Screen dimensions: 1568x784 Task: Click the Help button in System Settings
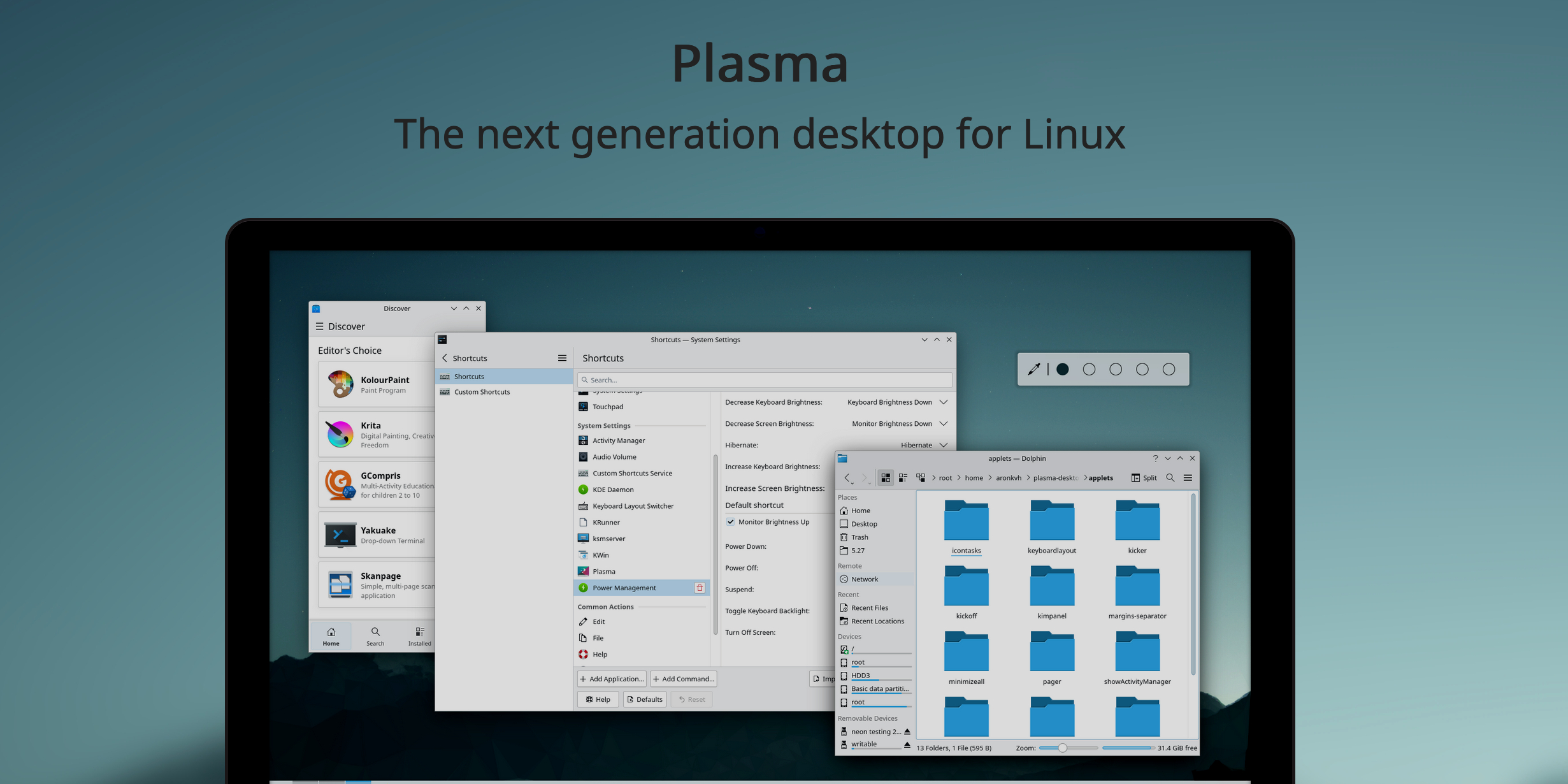pos(598,699)
